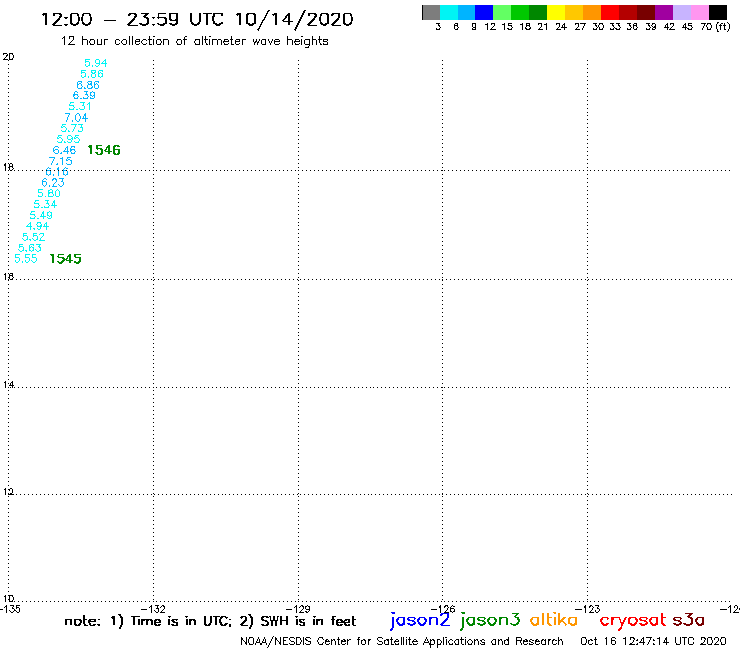740x650 pixels.
Task: Click the -126 longitude axis label
Action: pyautogui.click(x=443, y=609)
